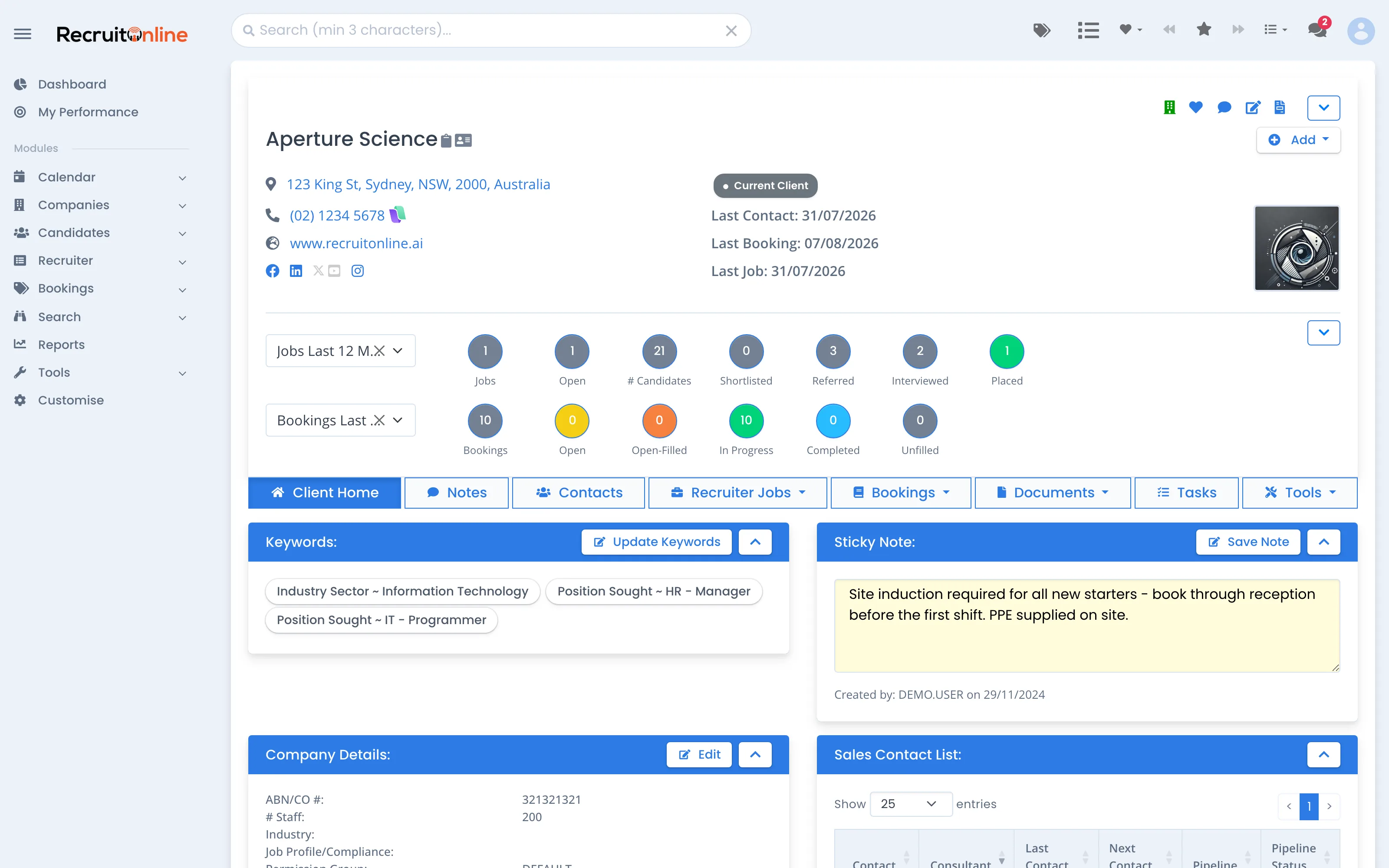Click the star icon in top toolbar
The image size is (1389, 868).
(1204, 29)
